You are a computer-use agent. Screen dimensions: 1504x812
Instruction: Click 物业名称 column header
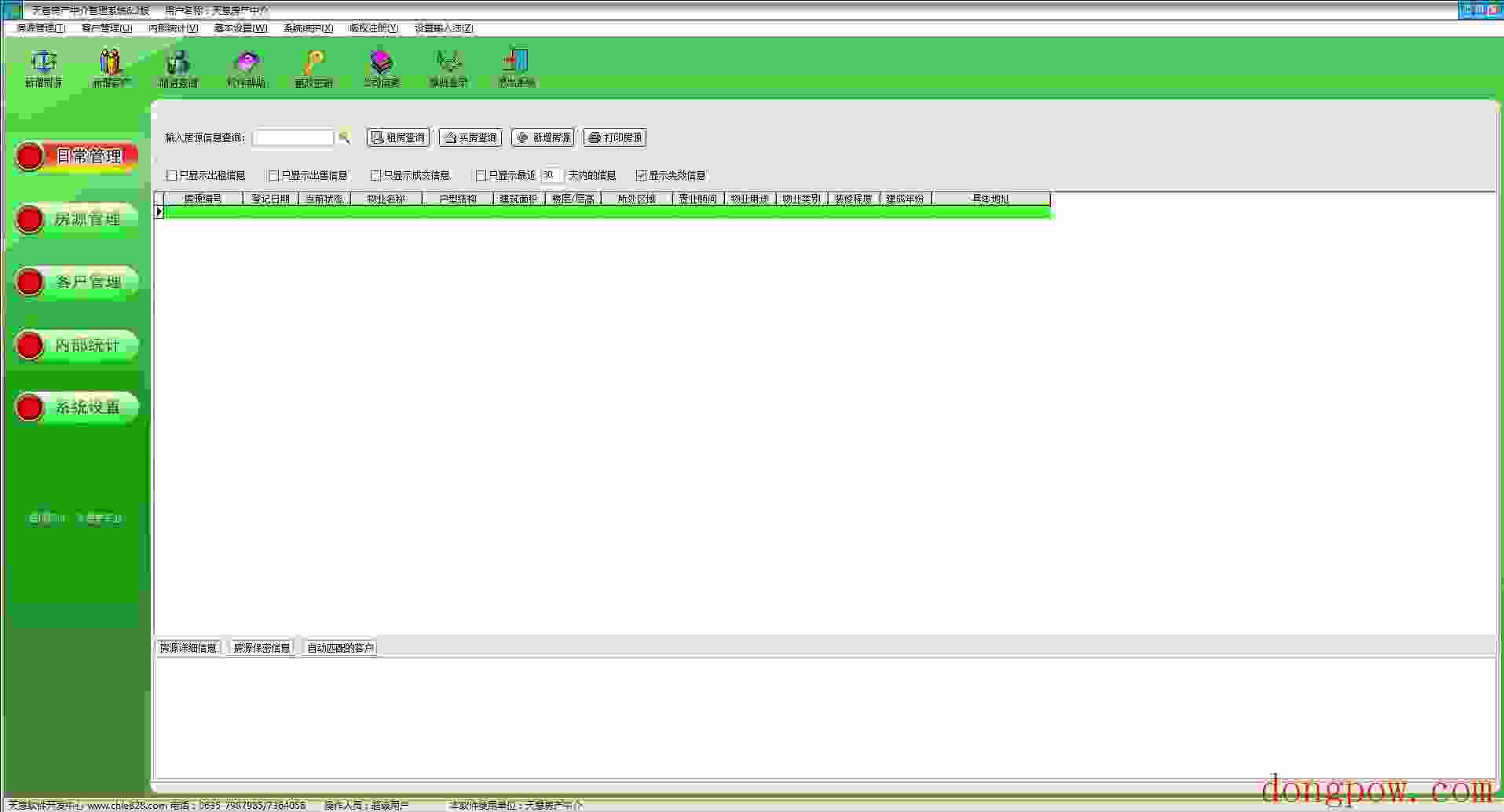[x=386, y=199]
